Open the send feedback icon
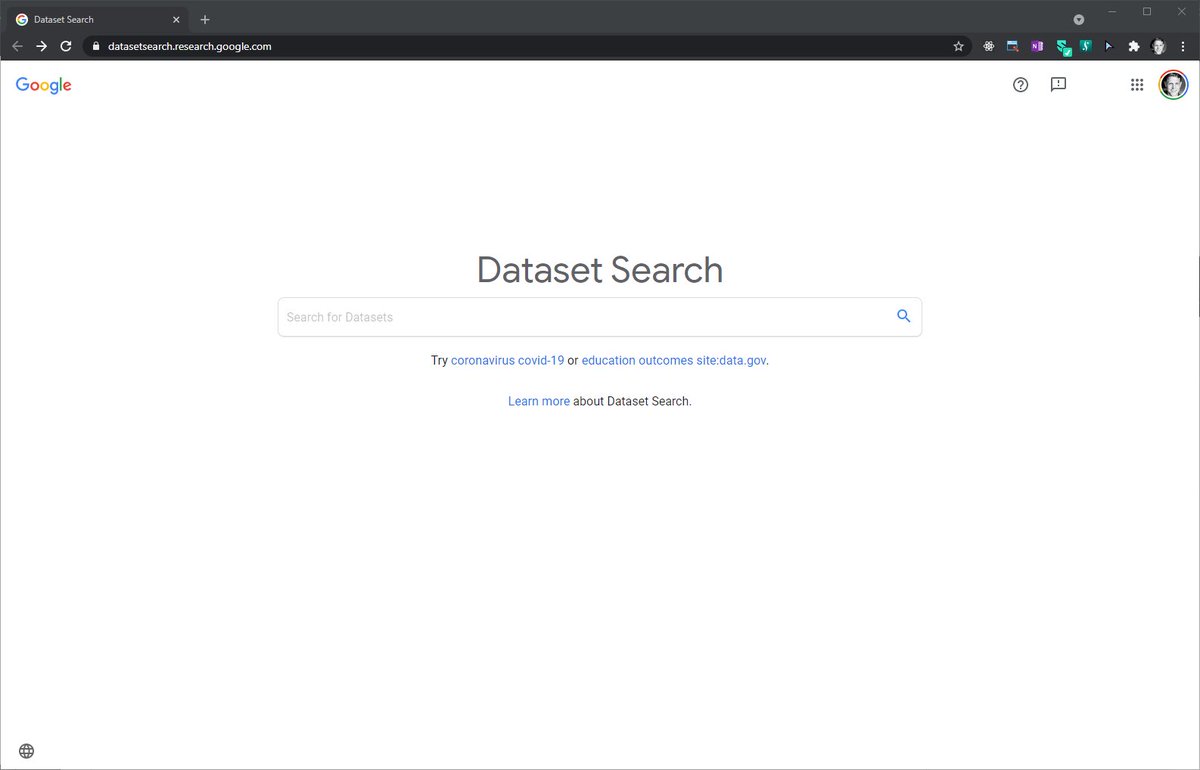1200x770 pixels. click(1058, 85)
